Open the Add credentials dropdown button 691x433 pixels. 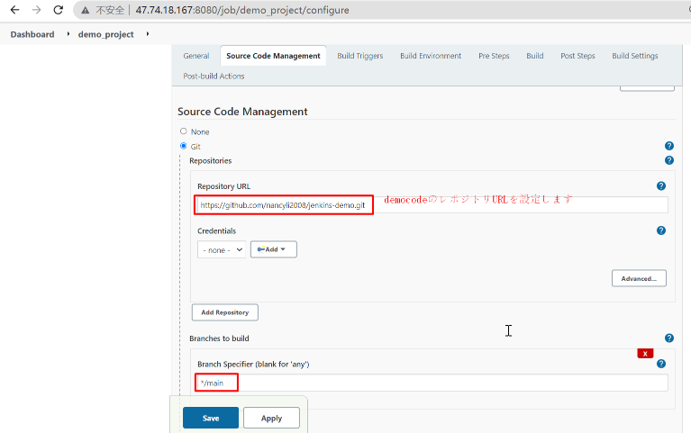coord(273,249)
